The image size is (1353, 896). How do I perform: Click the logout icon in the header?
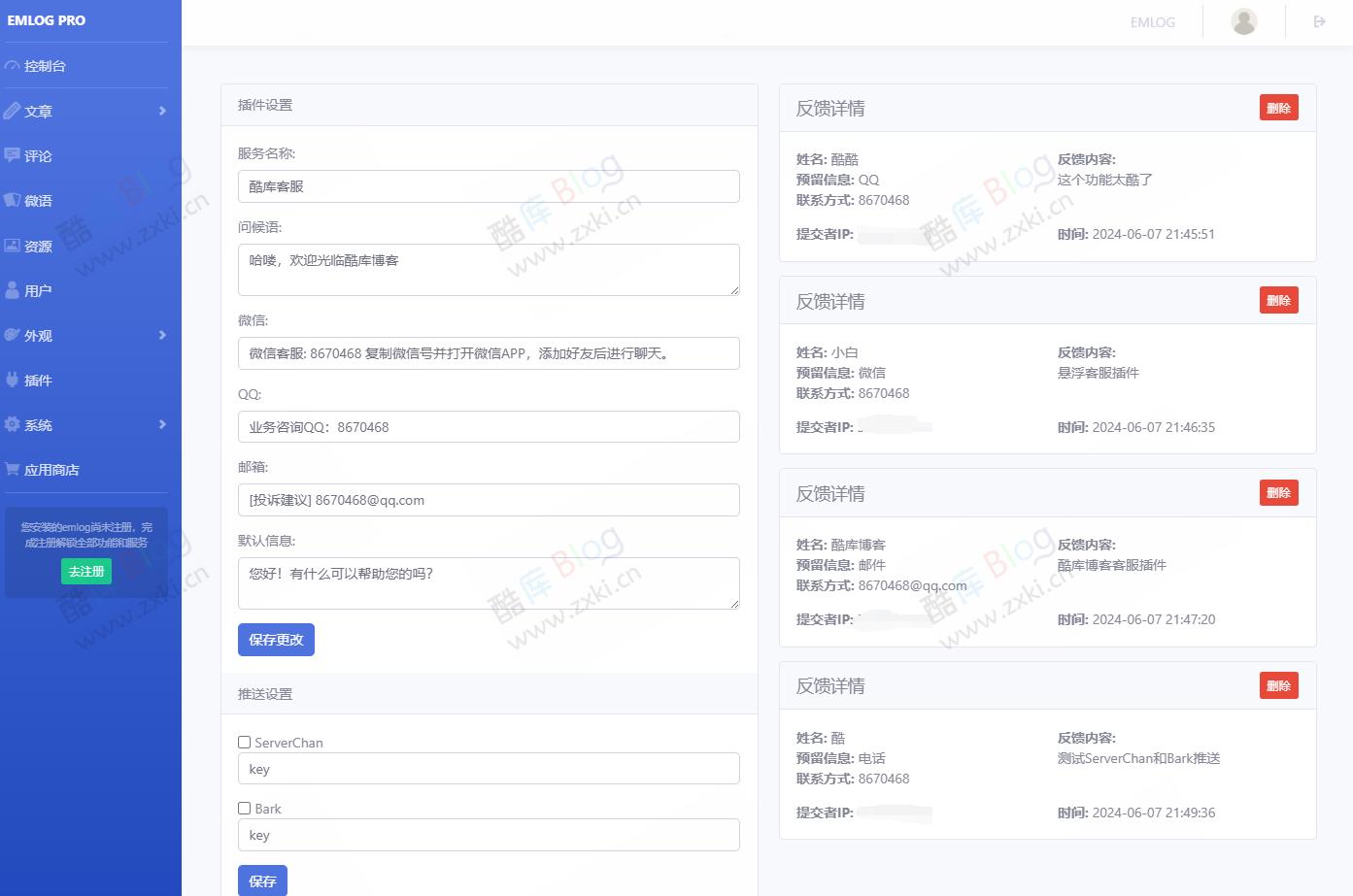point(1319,20)
